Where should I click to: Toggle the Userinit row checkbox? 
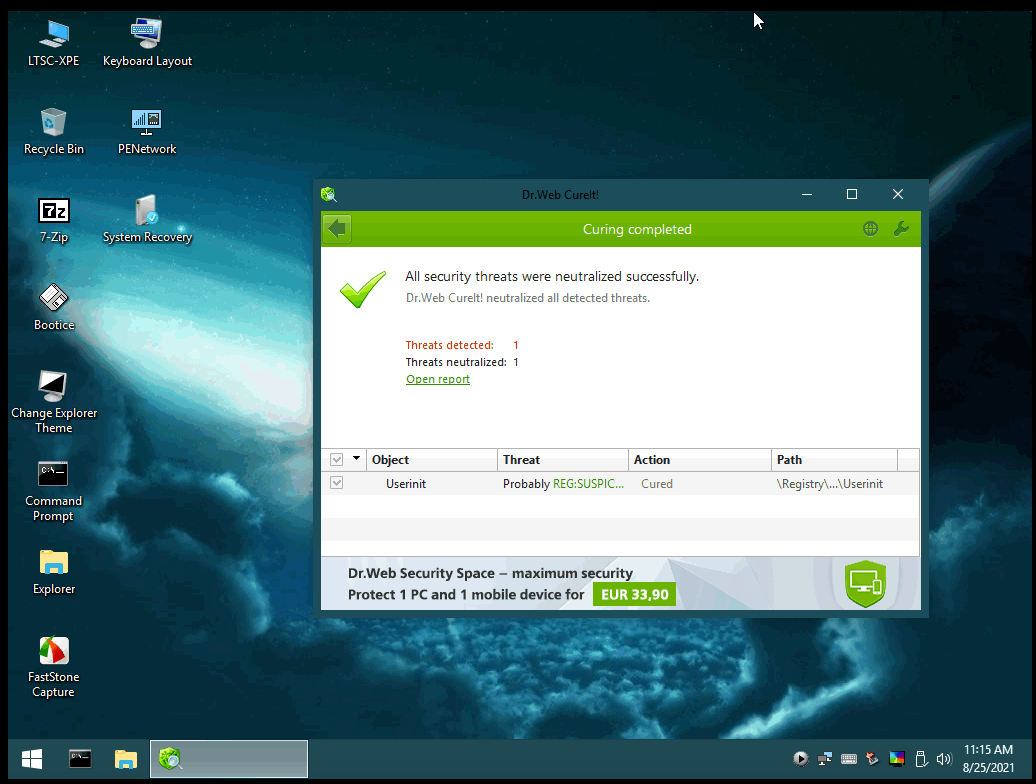pyautogui.click(x=336, y=483)
